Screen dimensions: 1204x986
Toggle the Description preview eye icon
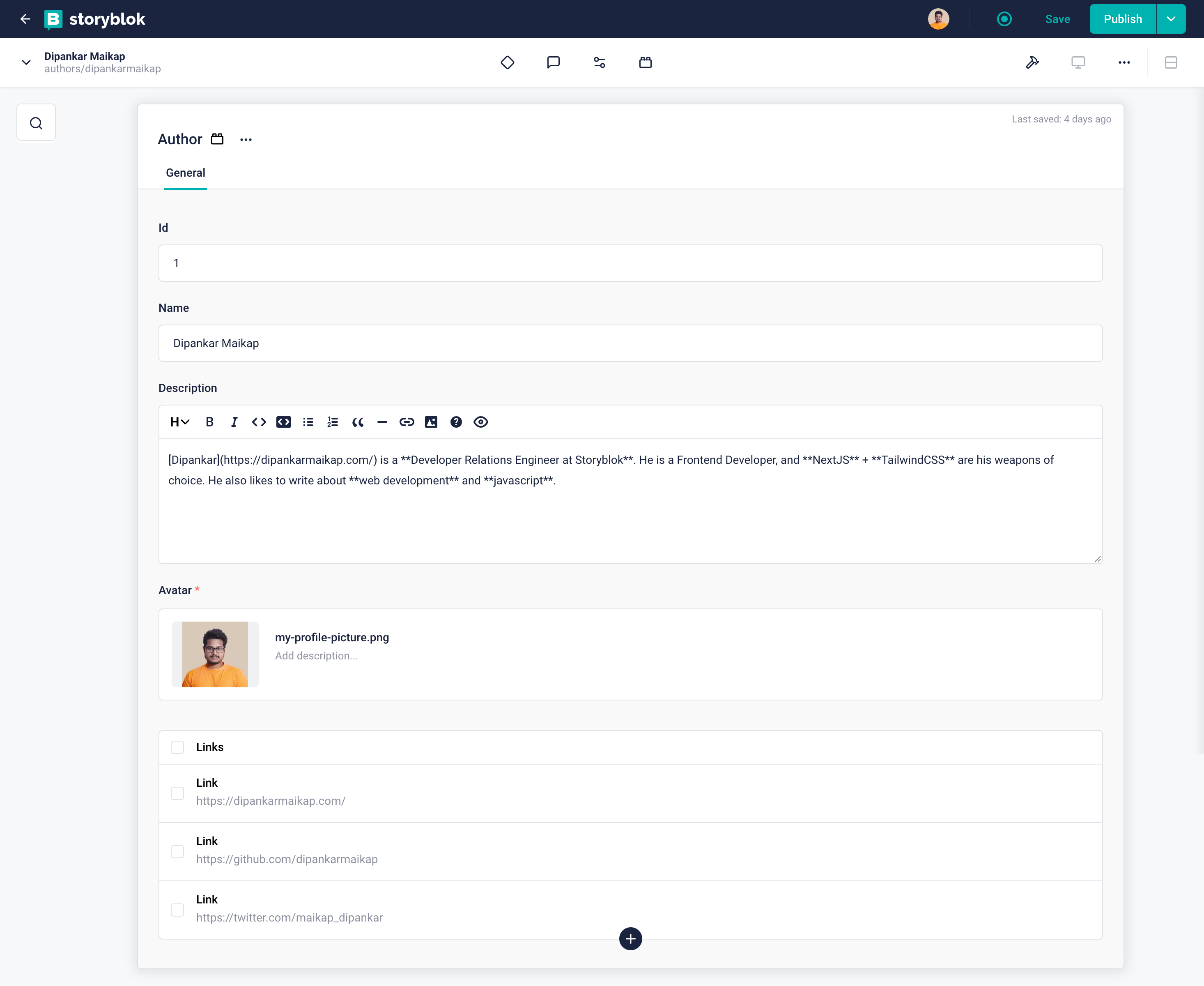(x=481, y=422)
